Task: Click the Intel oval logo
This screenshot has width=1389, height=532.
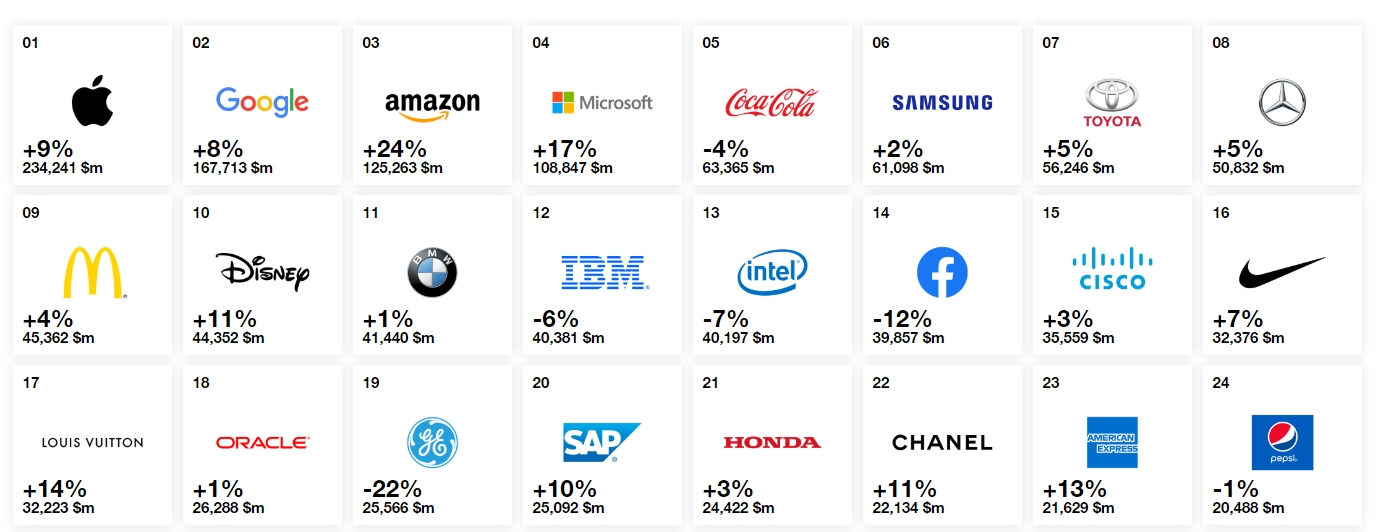Action: (x=772, y=272)
